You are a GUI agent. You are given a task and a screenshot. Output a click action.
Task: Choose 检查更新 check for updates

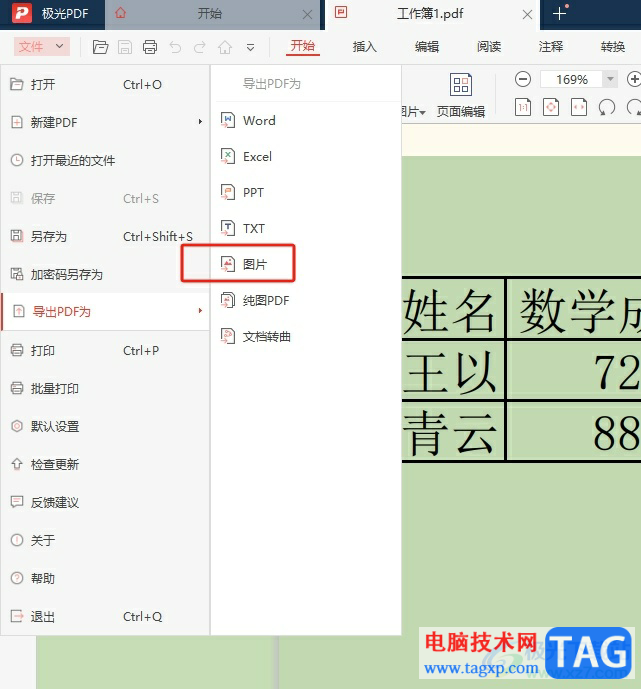click(105, 464)
